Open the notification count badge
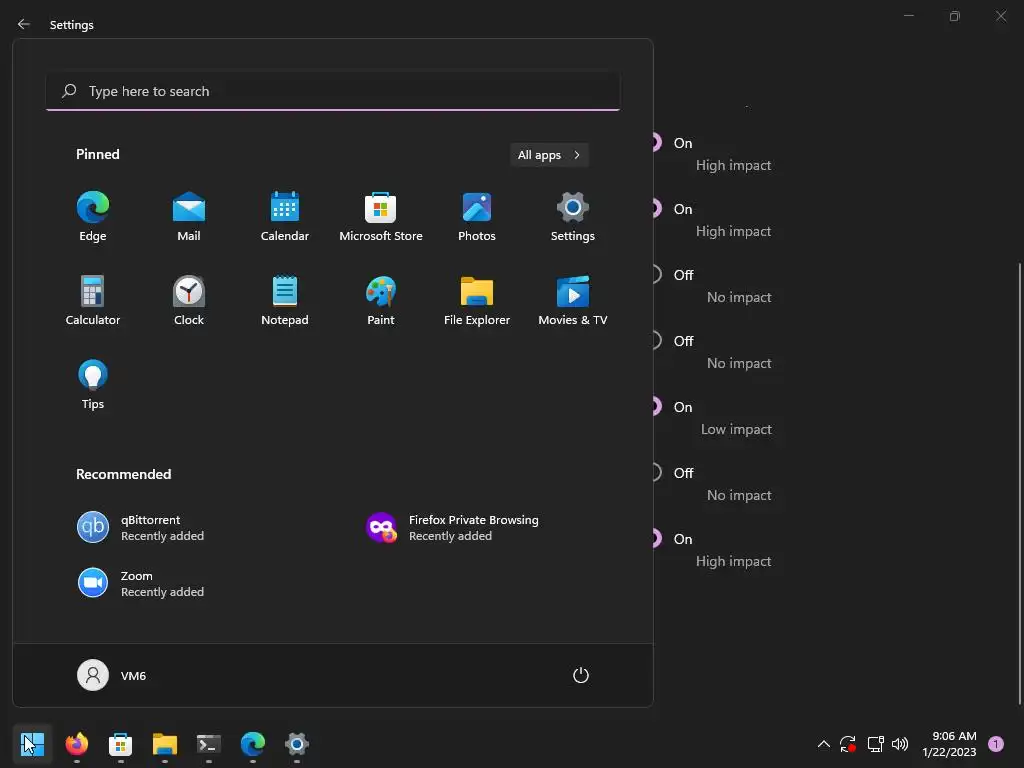 [x=996, y=744]
